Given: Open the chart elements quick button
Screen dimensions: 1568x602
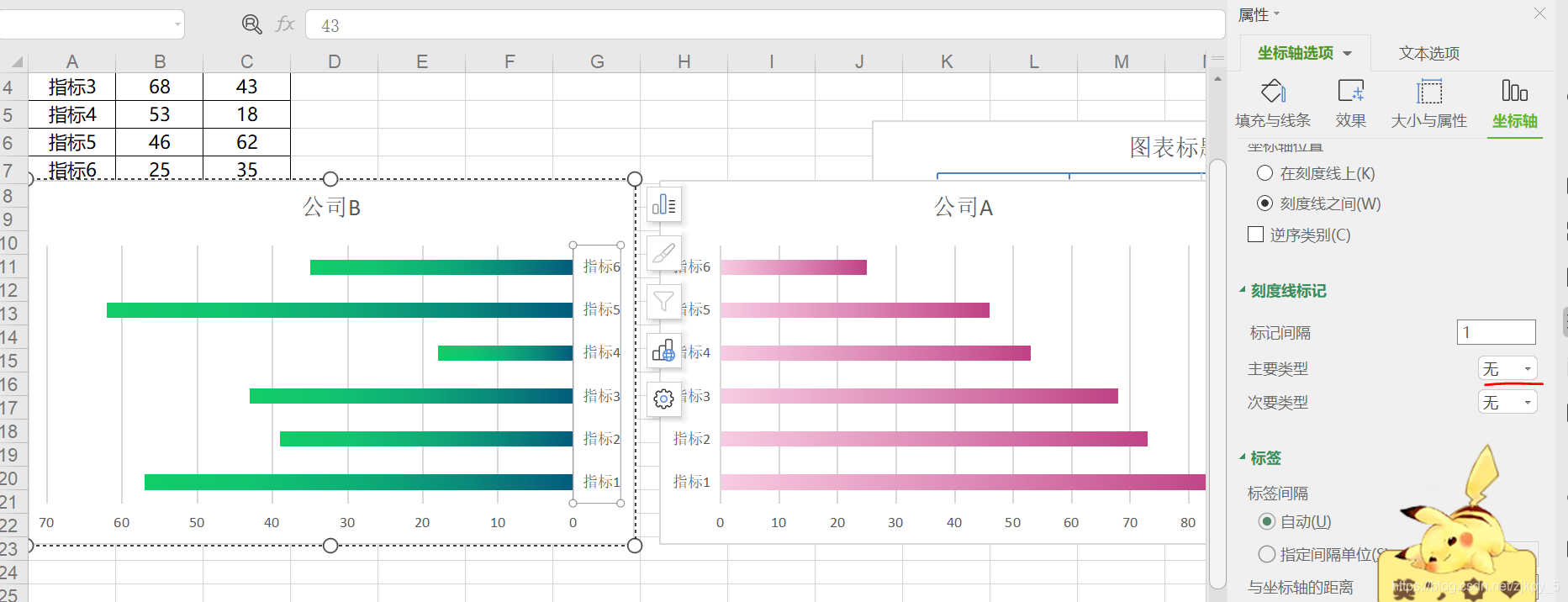Looking at the screenshot, I should [x=664, y=204].
